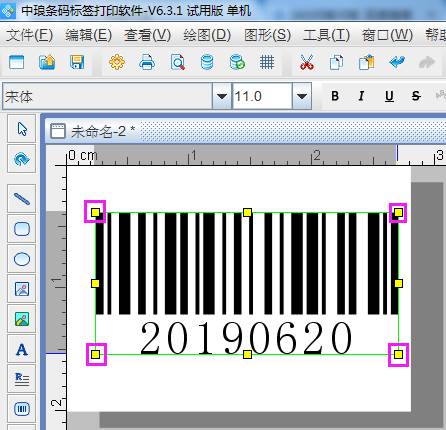Click the bottom-right barcode resize handle
Image resolution: width=446 pixels, height=430 pixels.
pyautogui.click(x=398, y=354)
